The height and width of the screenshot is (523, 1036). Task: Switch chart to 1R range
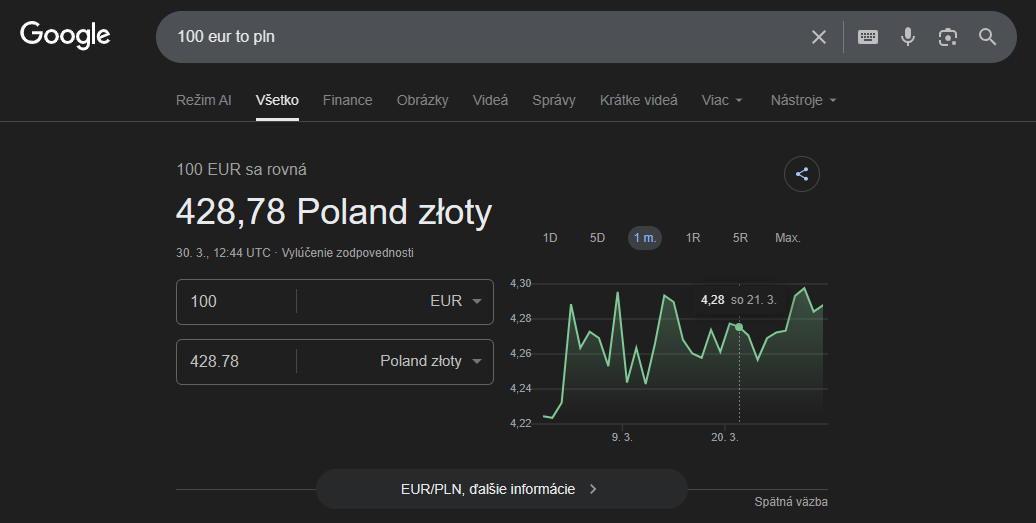[x=692, y=238]
